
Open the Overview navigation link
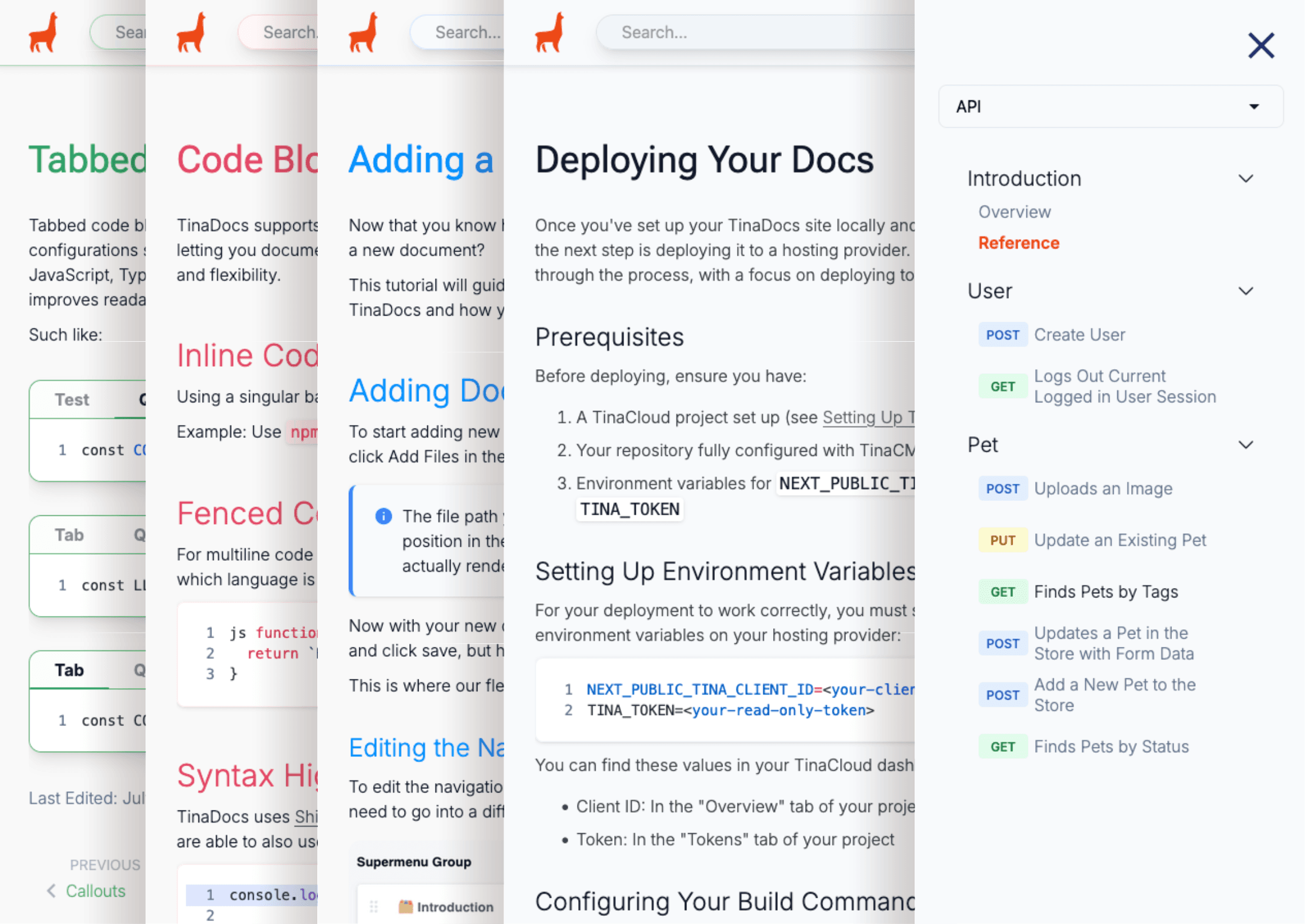pos(1014,212)
